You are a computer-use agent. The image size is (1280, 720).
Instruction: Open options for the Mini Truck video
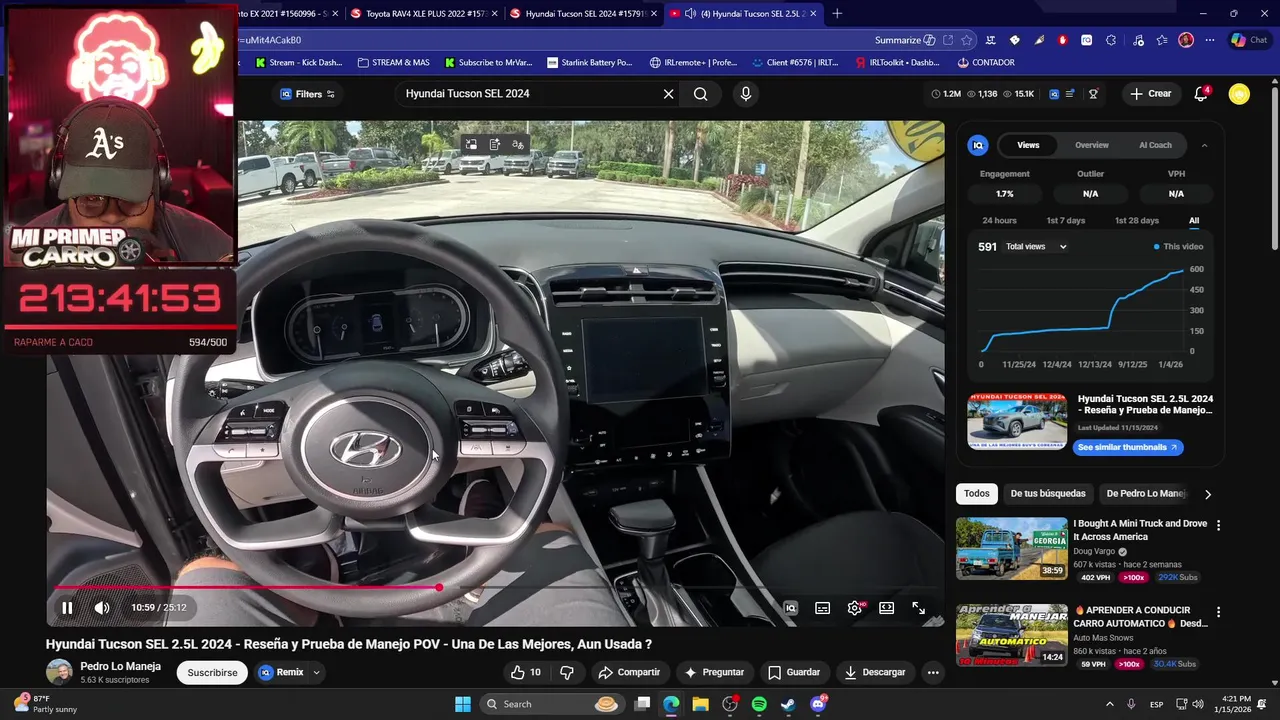pyautogui.click(x=1218, y=525)
